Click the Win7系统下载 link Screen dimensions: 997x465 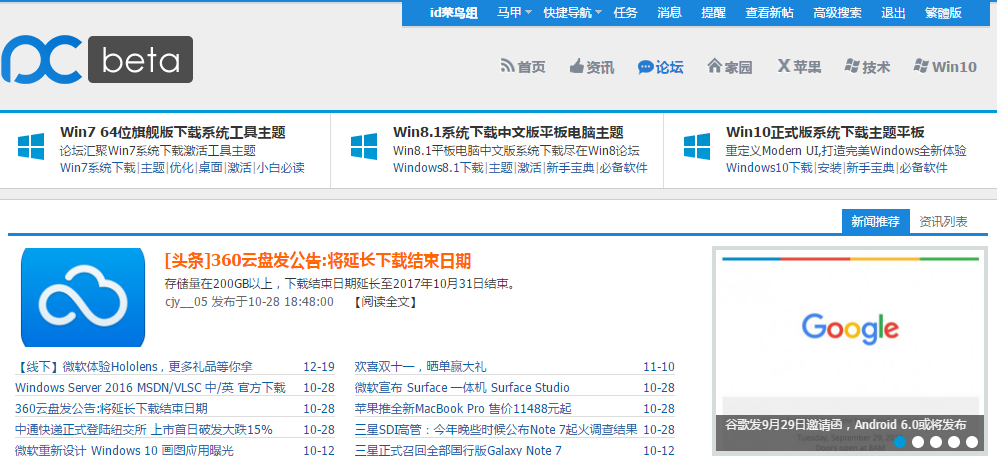[98, 168]
